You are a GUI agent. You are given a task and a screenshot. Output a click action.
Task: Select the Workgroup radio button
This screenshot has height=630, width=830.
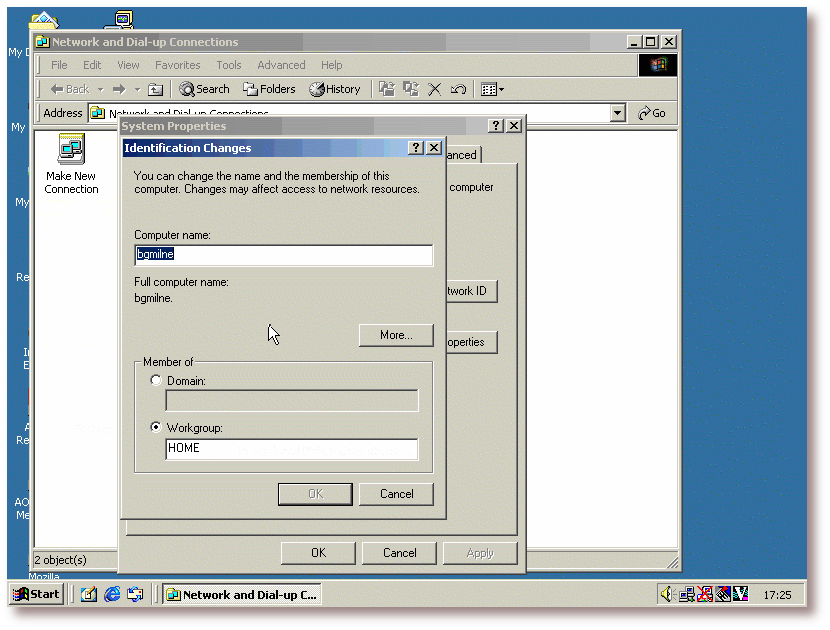(x=155, y=427)
